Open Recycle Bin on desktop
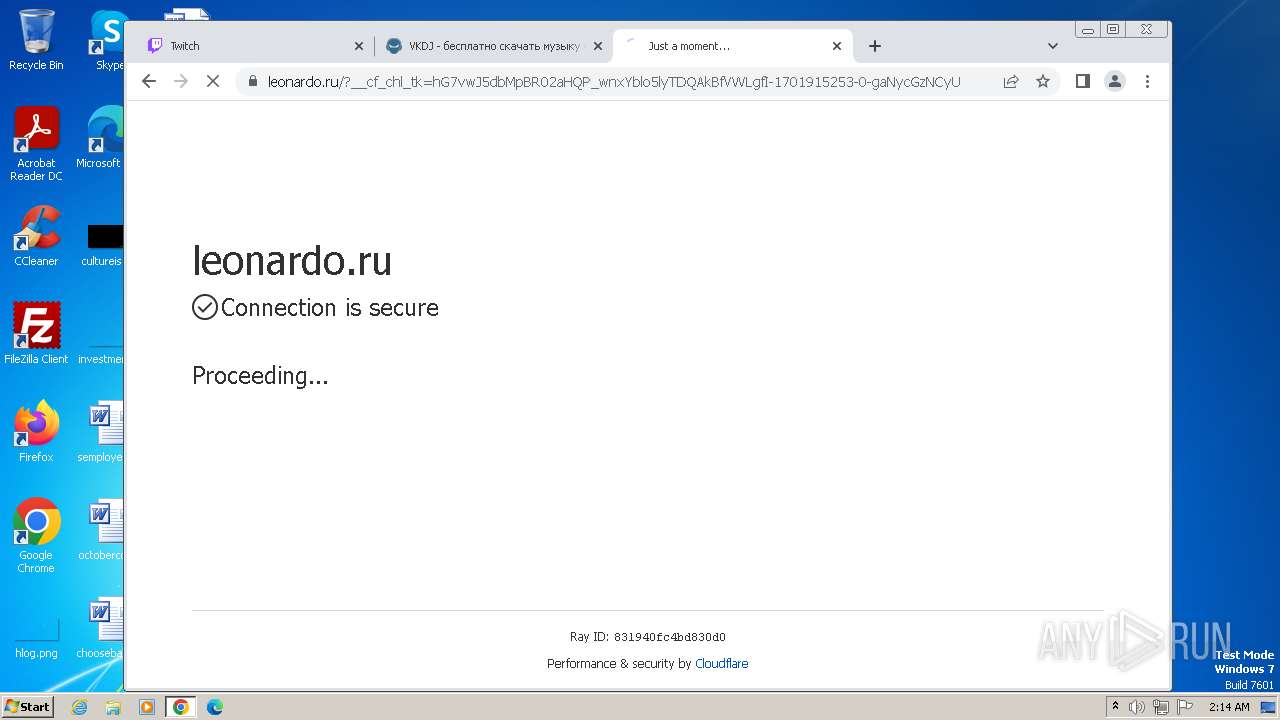 point(36,39)
